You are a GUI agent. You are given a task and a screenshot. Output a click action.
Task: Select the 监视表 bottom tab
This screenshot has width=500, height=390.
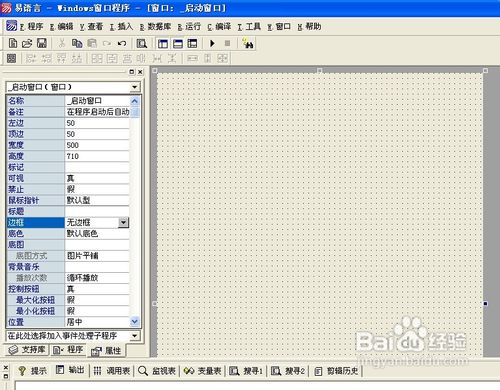tap(157, 371)
